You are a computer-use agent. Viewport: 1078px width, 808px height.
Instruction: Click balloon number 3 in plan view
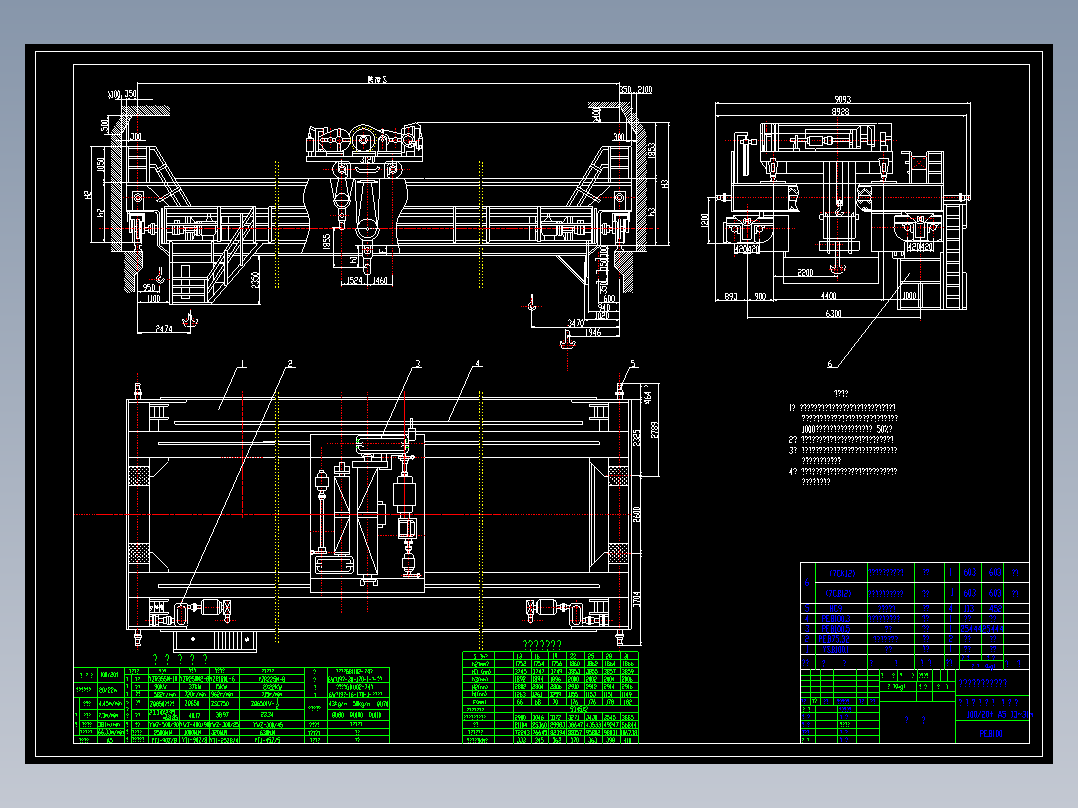(x=417, y=364)
